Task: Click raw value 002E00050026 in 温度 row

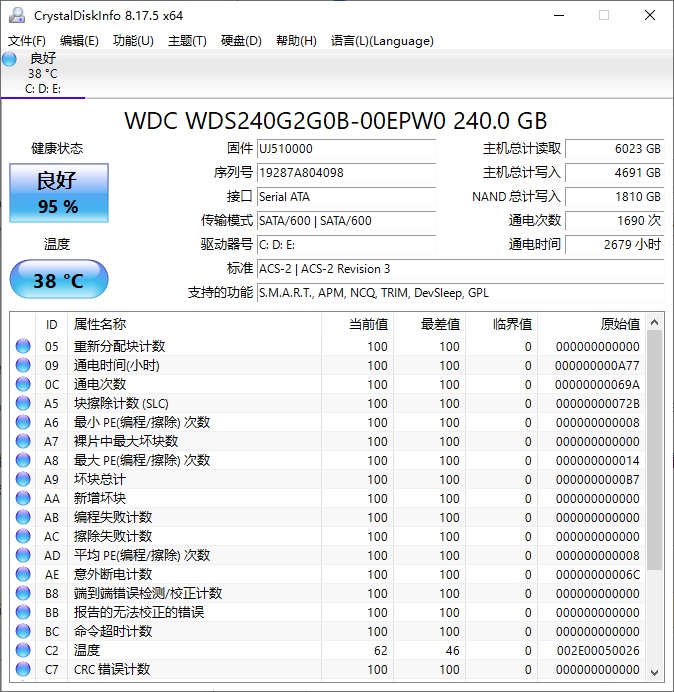Action: point(598,651)
